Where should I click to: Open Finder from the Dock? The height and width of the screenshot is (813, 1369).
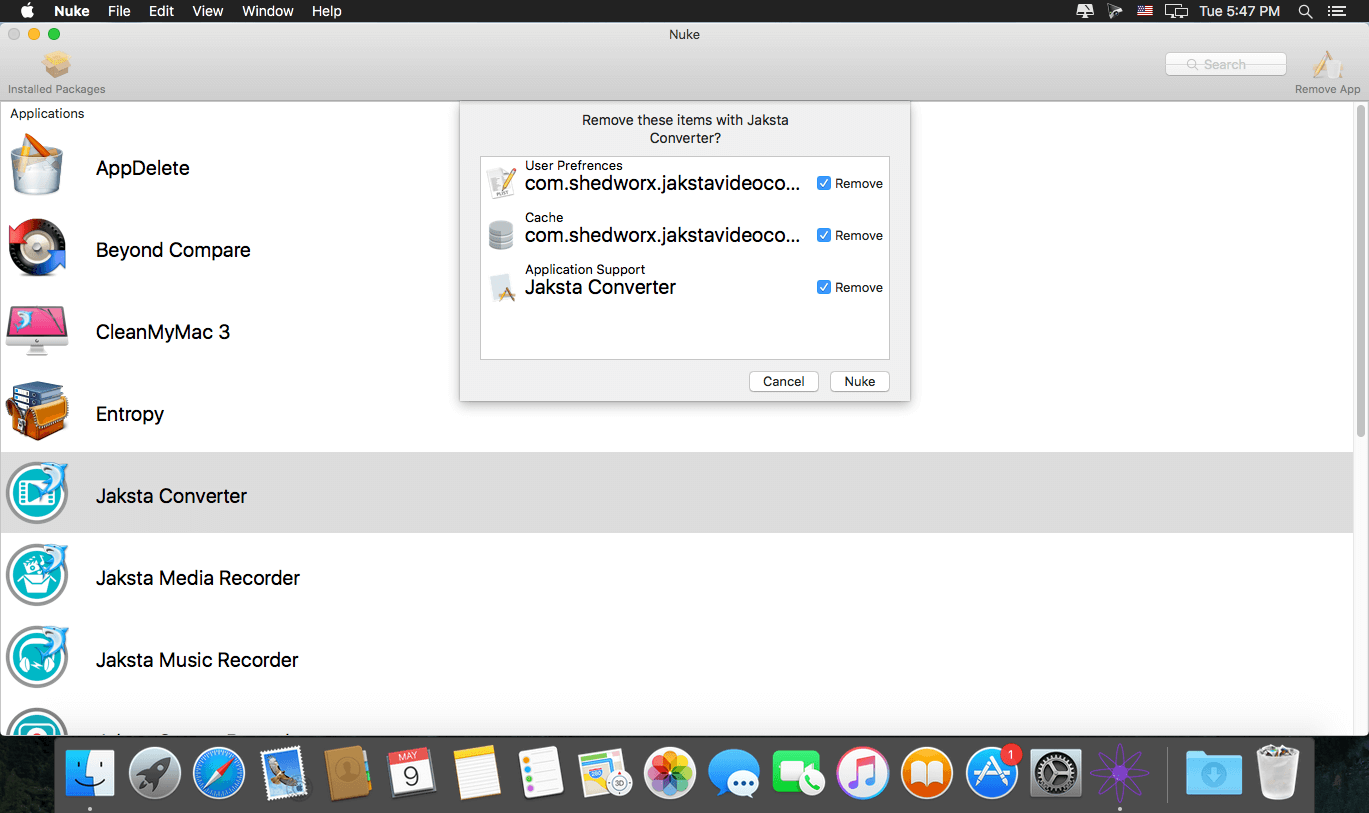click(x=90, y=773)
